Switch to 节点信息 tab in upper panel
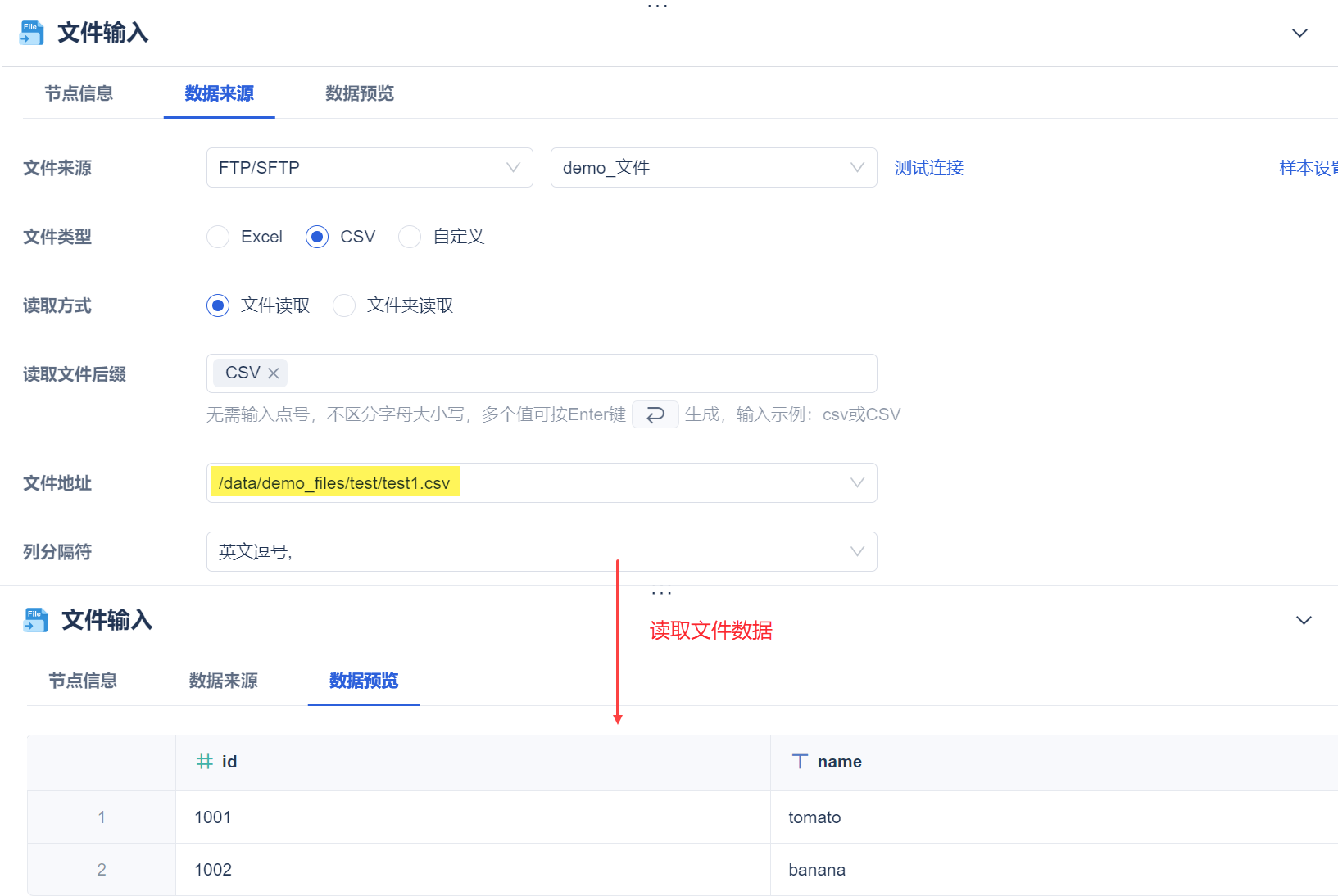Screen dimensions: 1338x896 point(79,93)
